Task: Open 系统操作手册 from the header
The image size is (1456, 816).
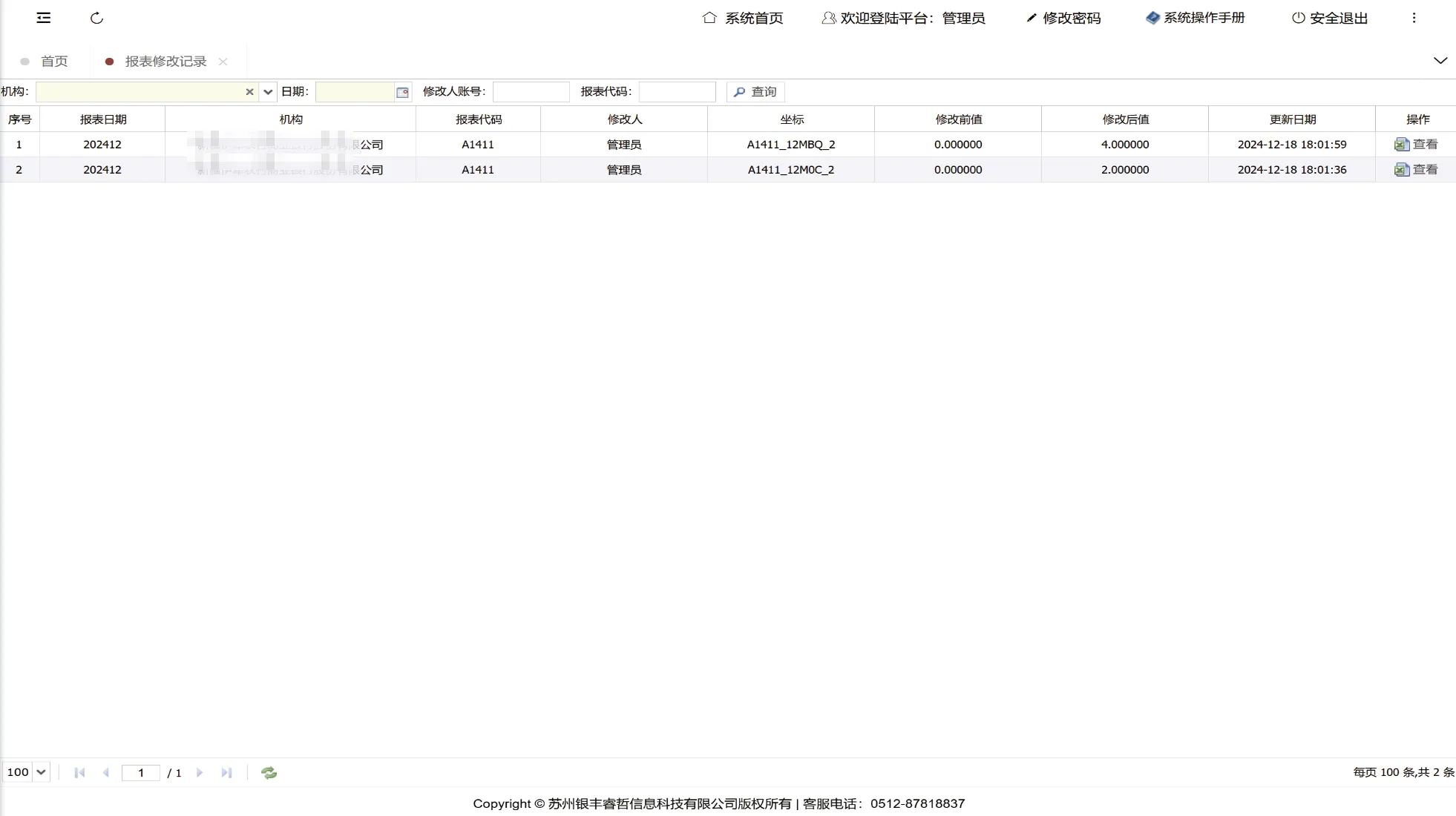Action: (x=1195, y=18)
